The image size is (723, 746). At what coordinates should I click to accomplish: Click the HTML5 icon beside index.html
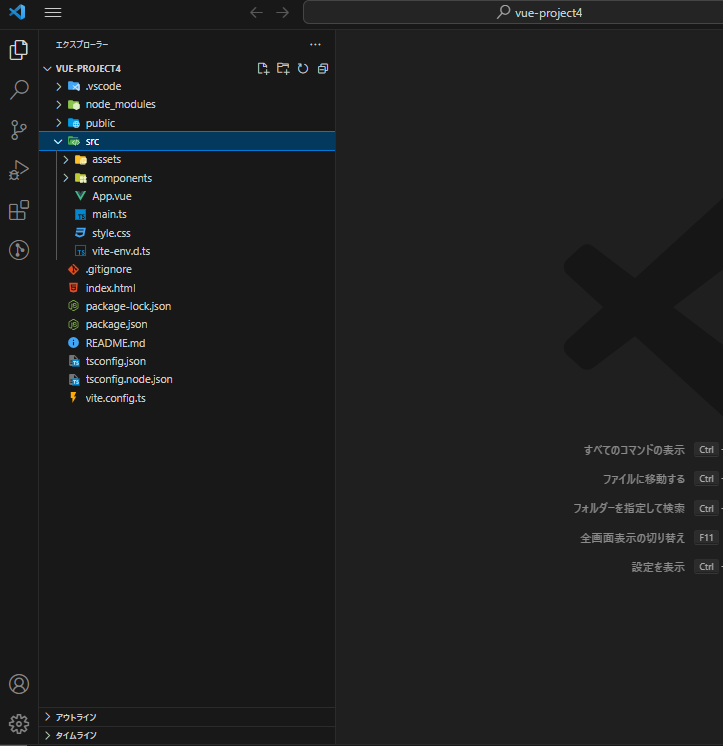(x=73, y=288)
